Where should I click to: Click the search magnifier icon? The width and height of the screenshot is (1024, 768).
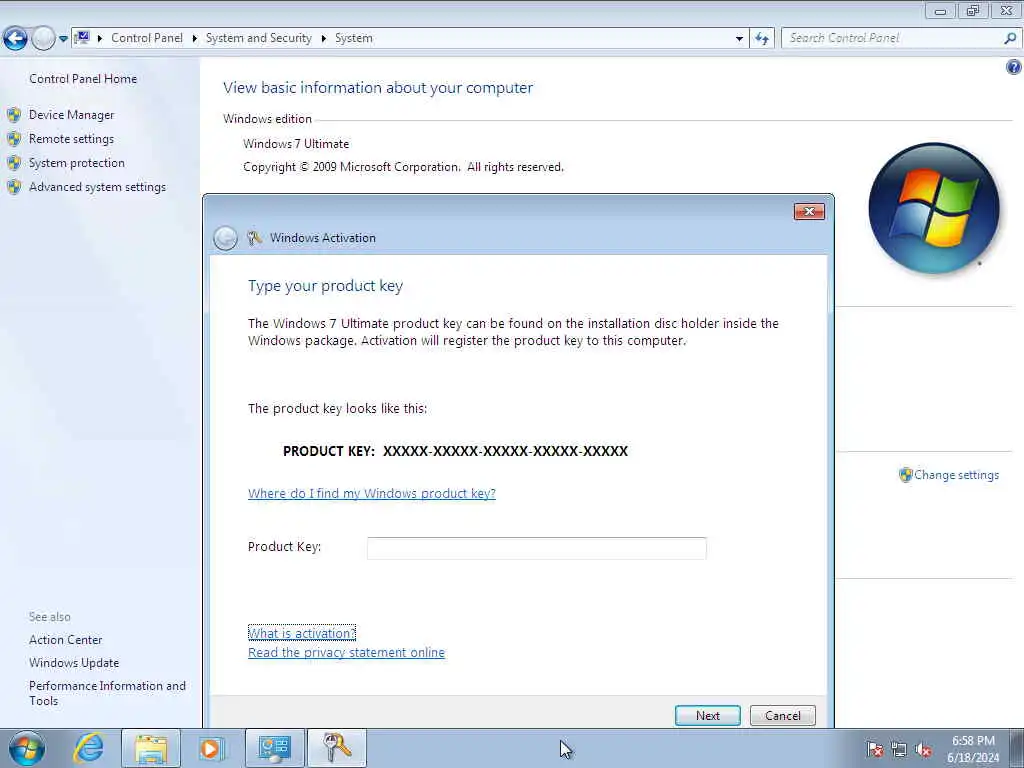coord(1010,38)
